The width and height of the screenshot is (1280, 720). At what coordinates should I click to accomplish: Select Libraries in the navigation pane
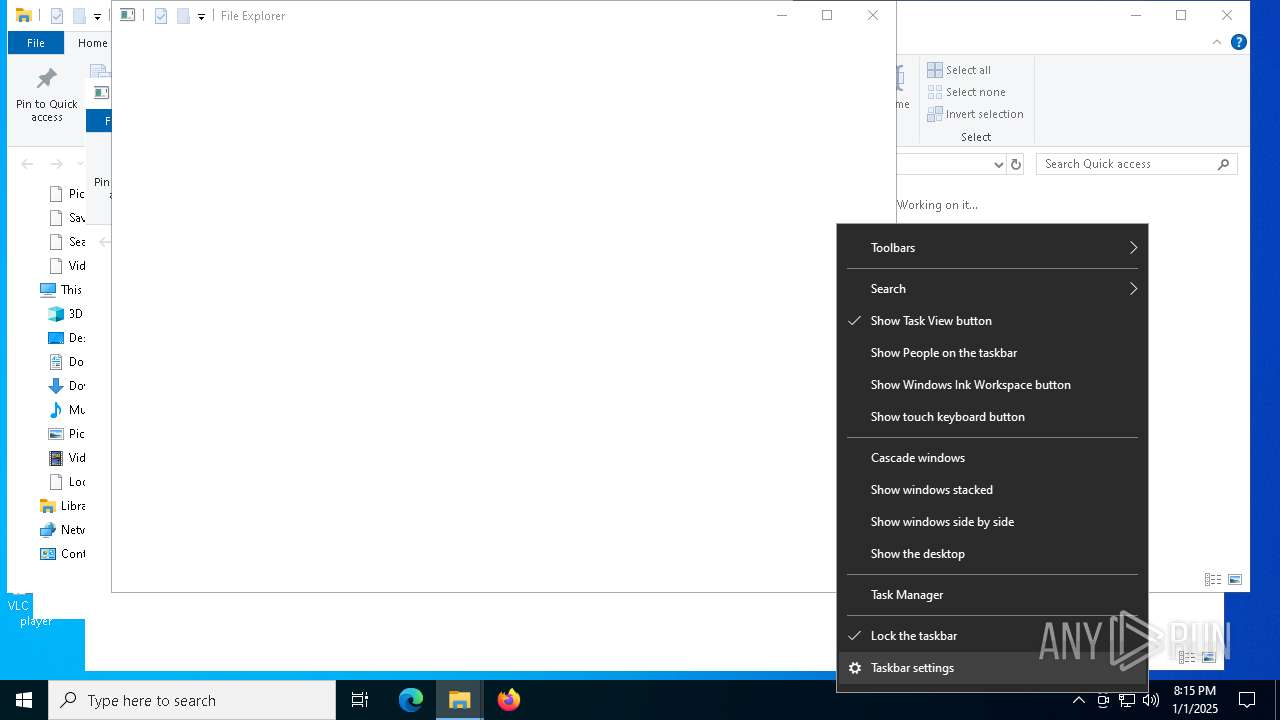(x=62, y=506)
